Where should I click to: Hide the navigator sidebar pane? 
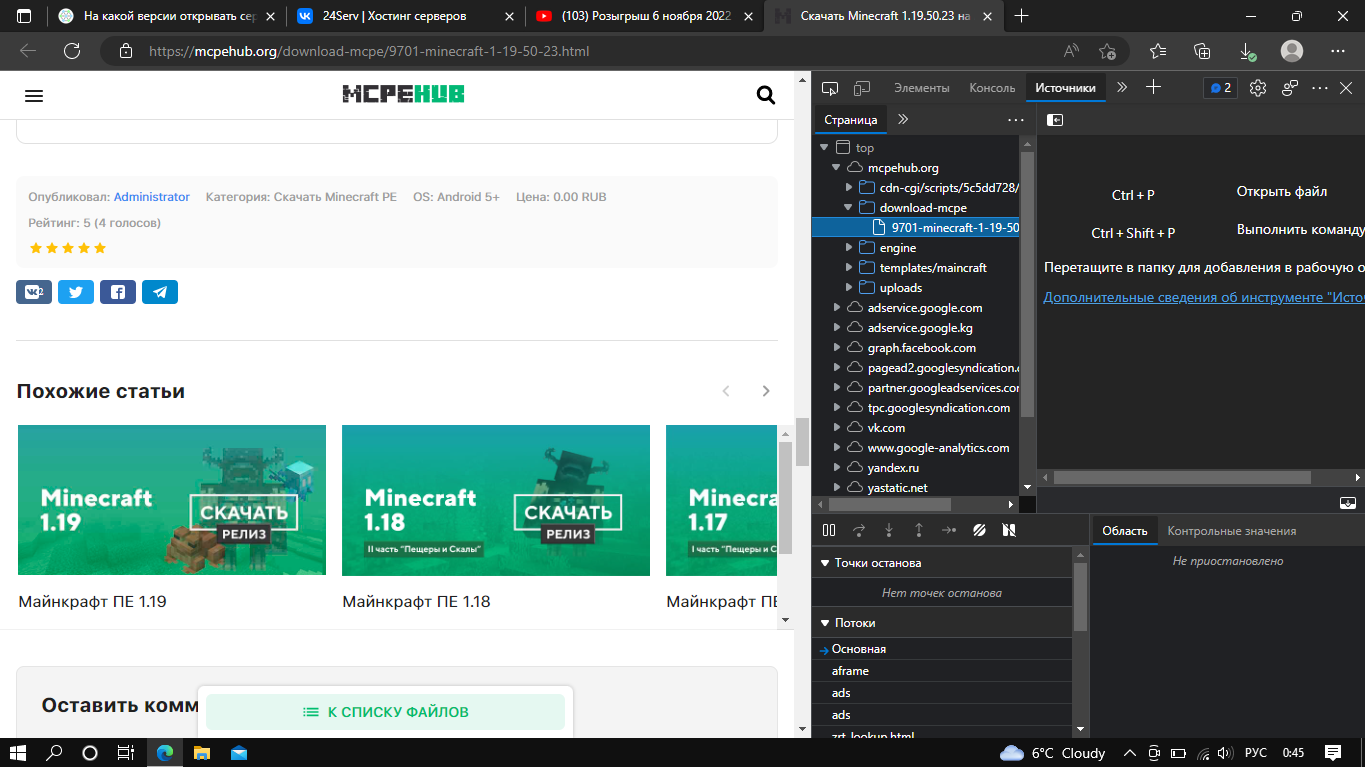tap(1055, 120)
